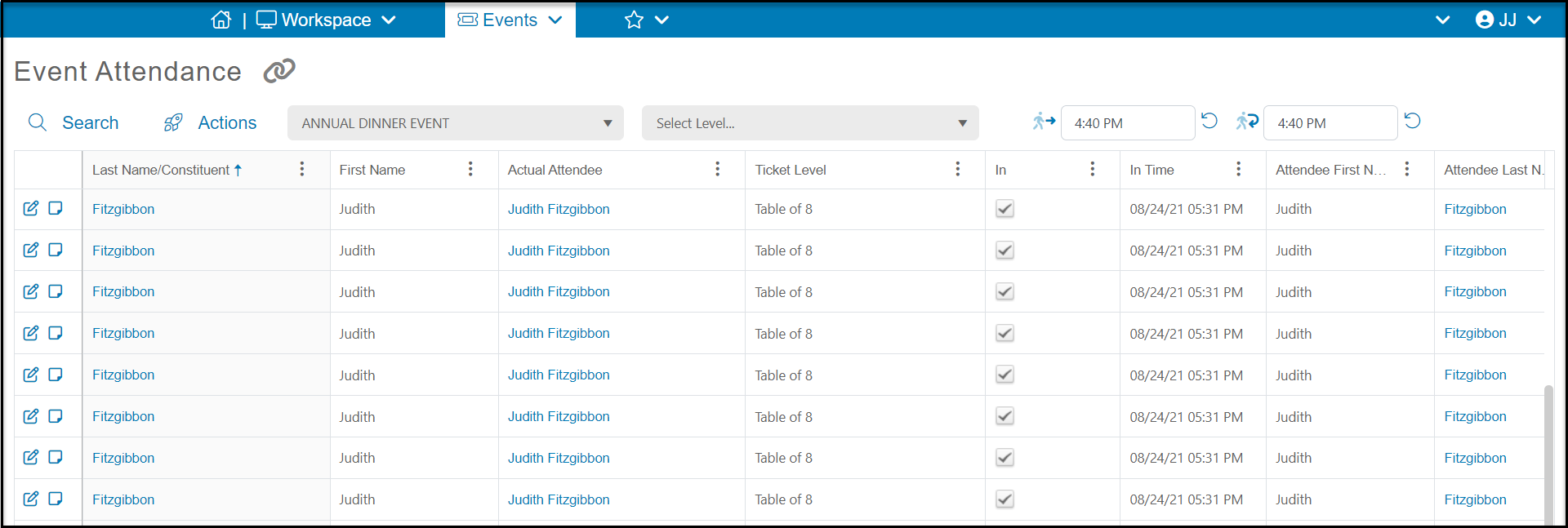Click the favorites star icon
This screenshot has width=1568, height=528.
pos(634,20)
